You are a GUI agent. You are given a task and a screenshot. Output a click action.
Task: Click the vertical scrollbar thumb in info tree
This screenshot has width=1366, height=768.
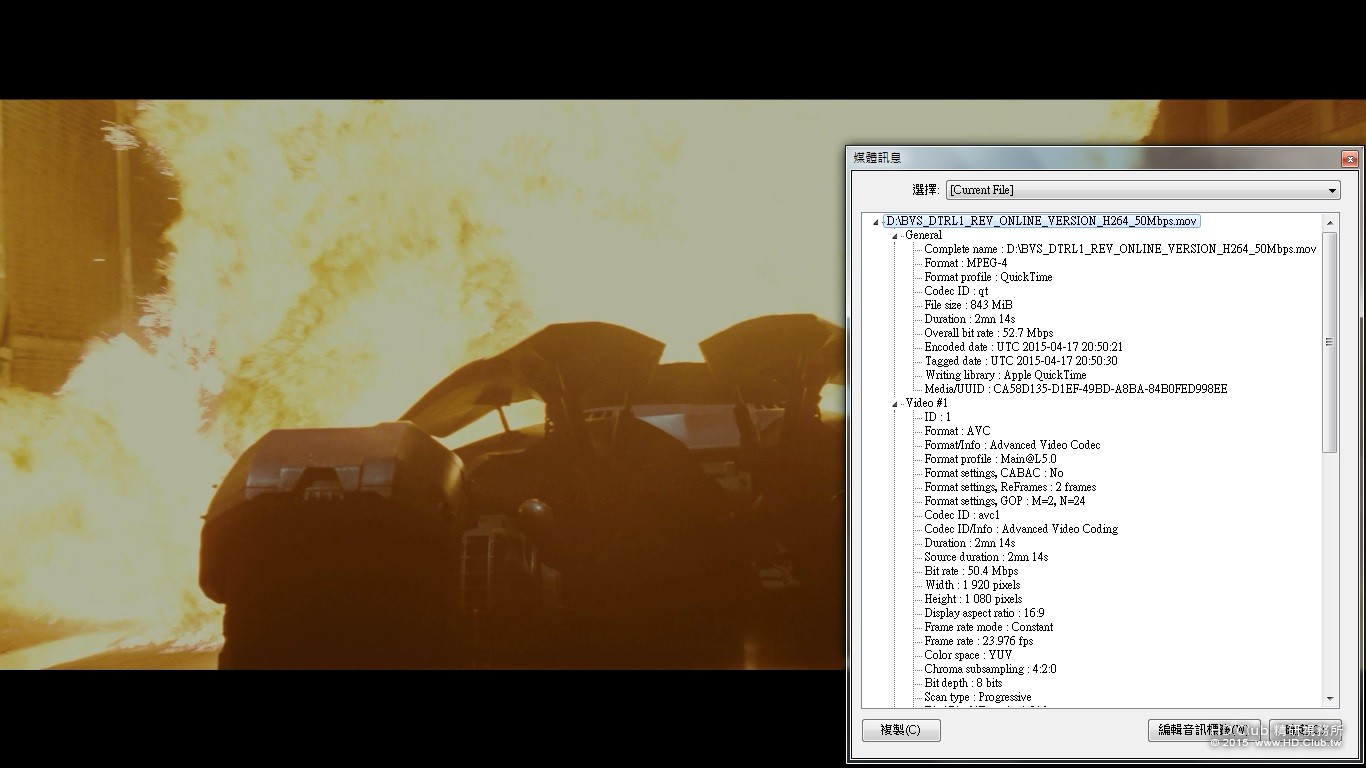1330,342
